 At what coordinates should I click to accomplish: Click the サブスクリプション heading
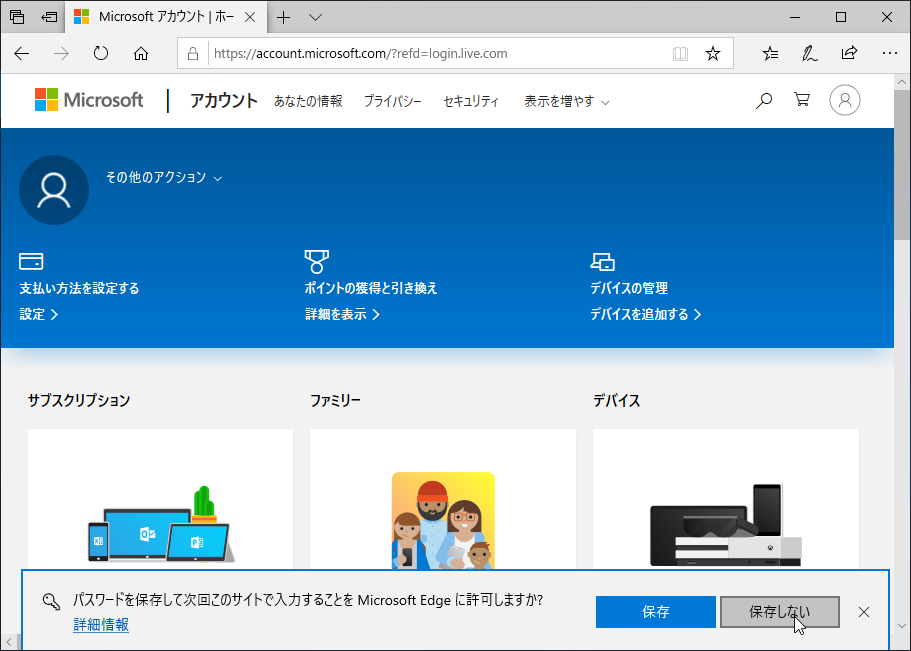(x=79, y=400)
